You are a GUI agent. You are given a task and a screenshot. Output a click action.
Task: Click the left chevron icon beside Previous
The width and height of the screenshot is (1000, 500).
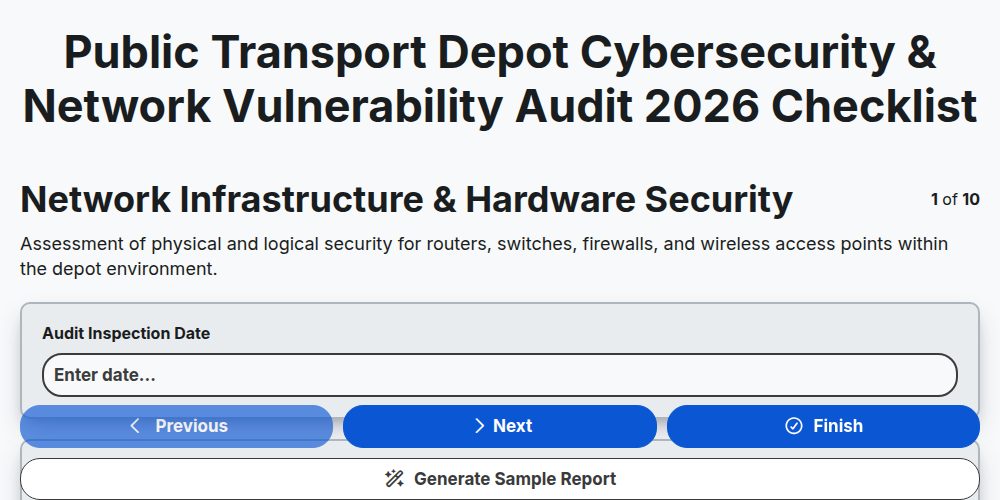[135, 426]
